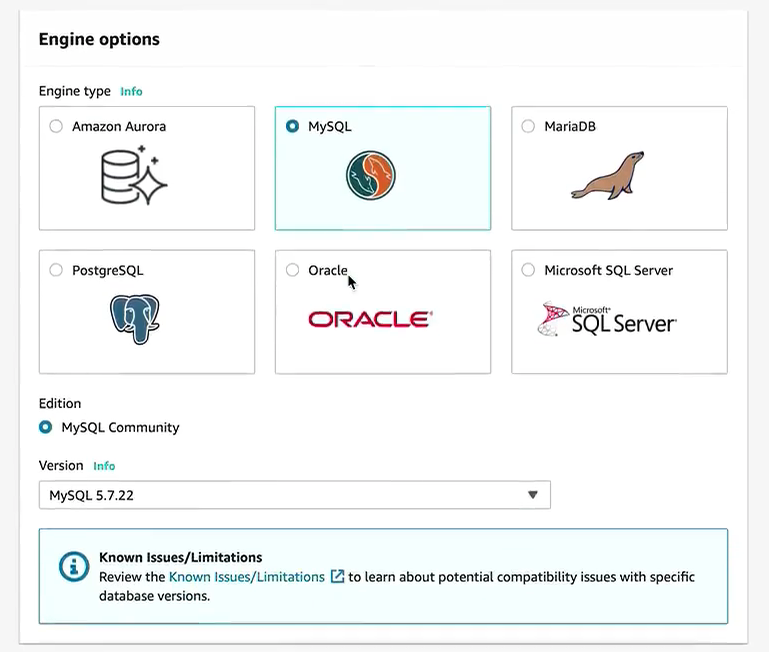Select the Amazon Aurora radio button
This screenshot has width=769, height=652.
coord(56,127)
